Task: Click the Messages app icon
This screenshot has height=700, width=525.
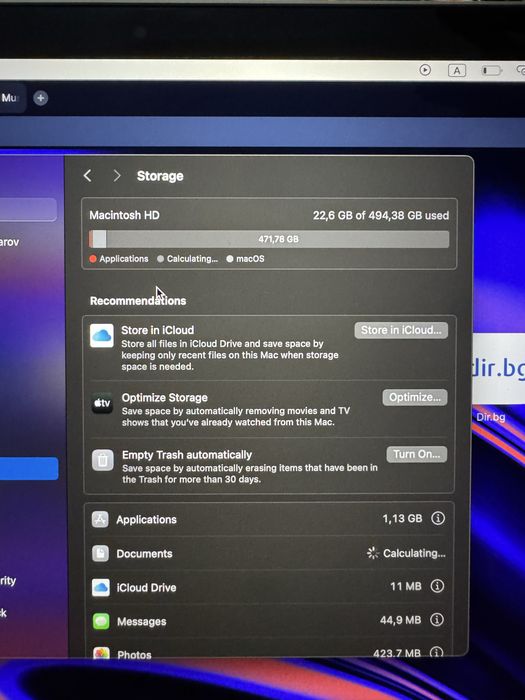Action: click(x=101, y=621)
